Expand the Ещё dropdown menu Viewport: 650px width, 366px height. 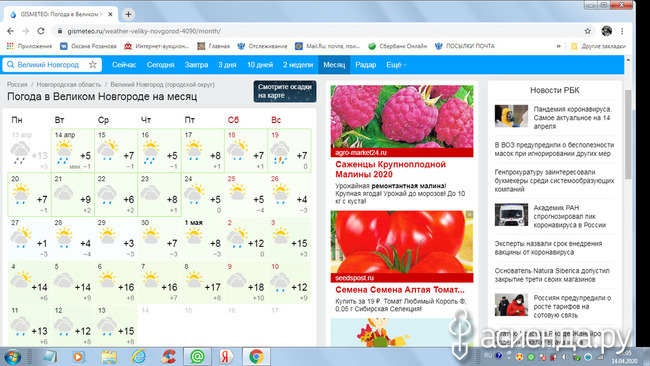click(396, 65)
